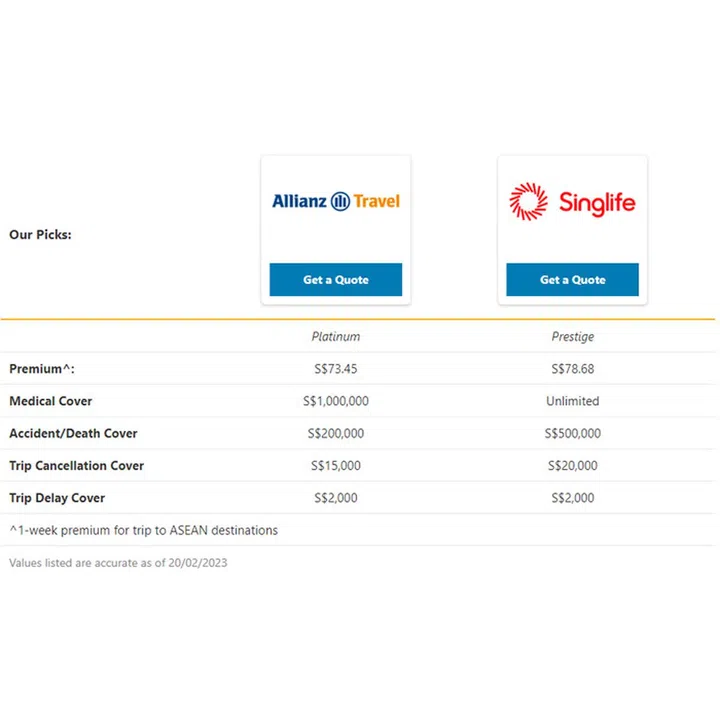Click Get a Quote under Allianz Travel
Viewport: 720px width, 720px height.
336,280
